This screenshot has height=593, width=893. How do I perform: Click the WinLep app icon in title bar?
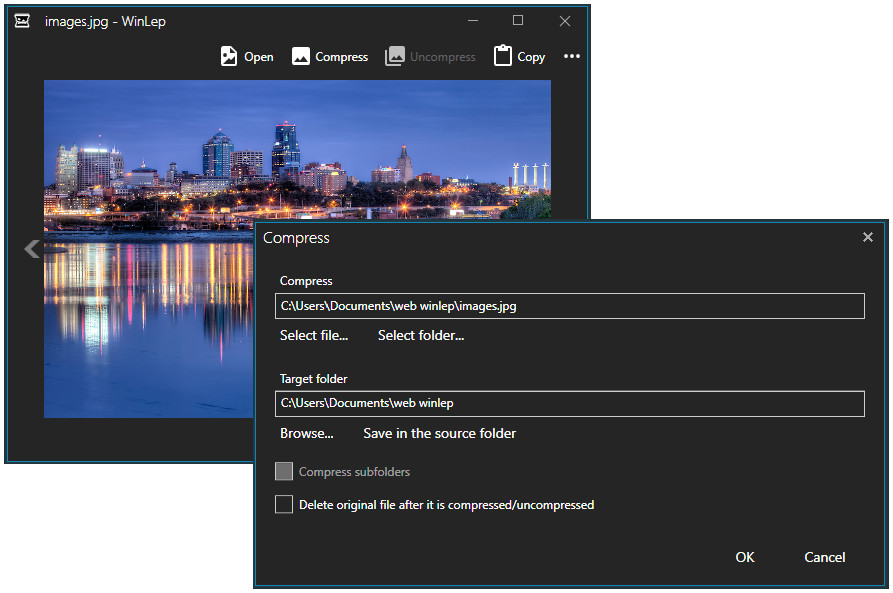click(x=22, y=21)
